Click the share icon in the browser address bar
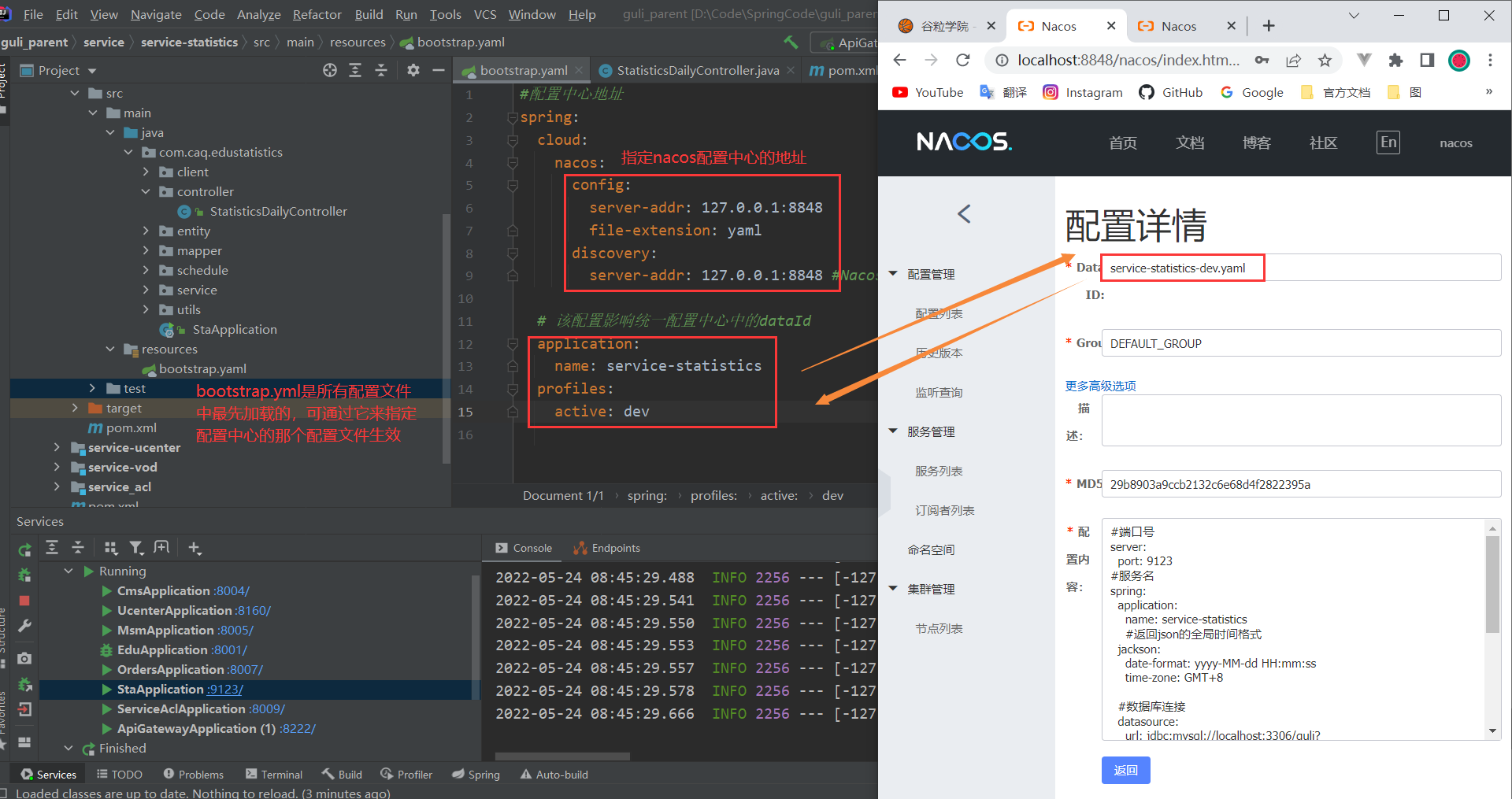 click(x=1293, y=60)
